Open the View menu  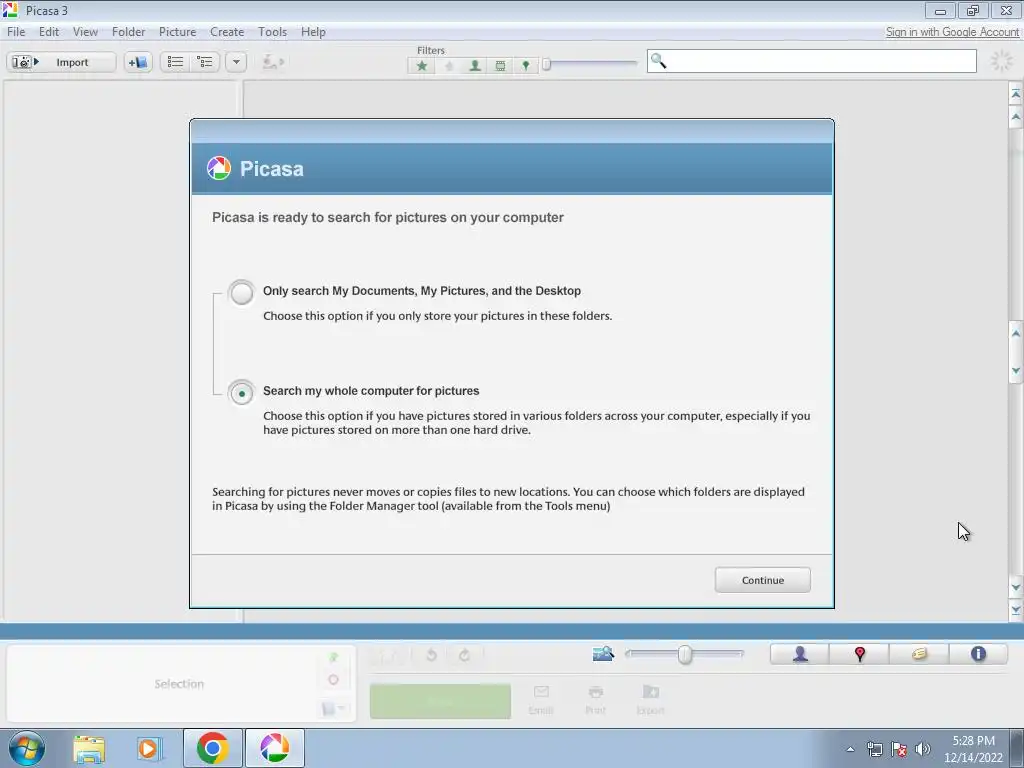click(85, 31)
